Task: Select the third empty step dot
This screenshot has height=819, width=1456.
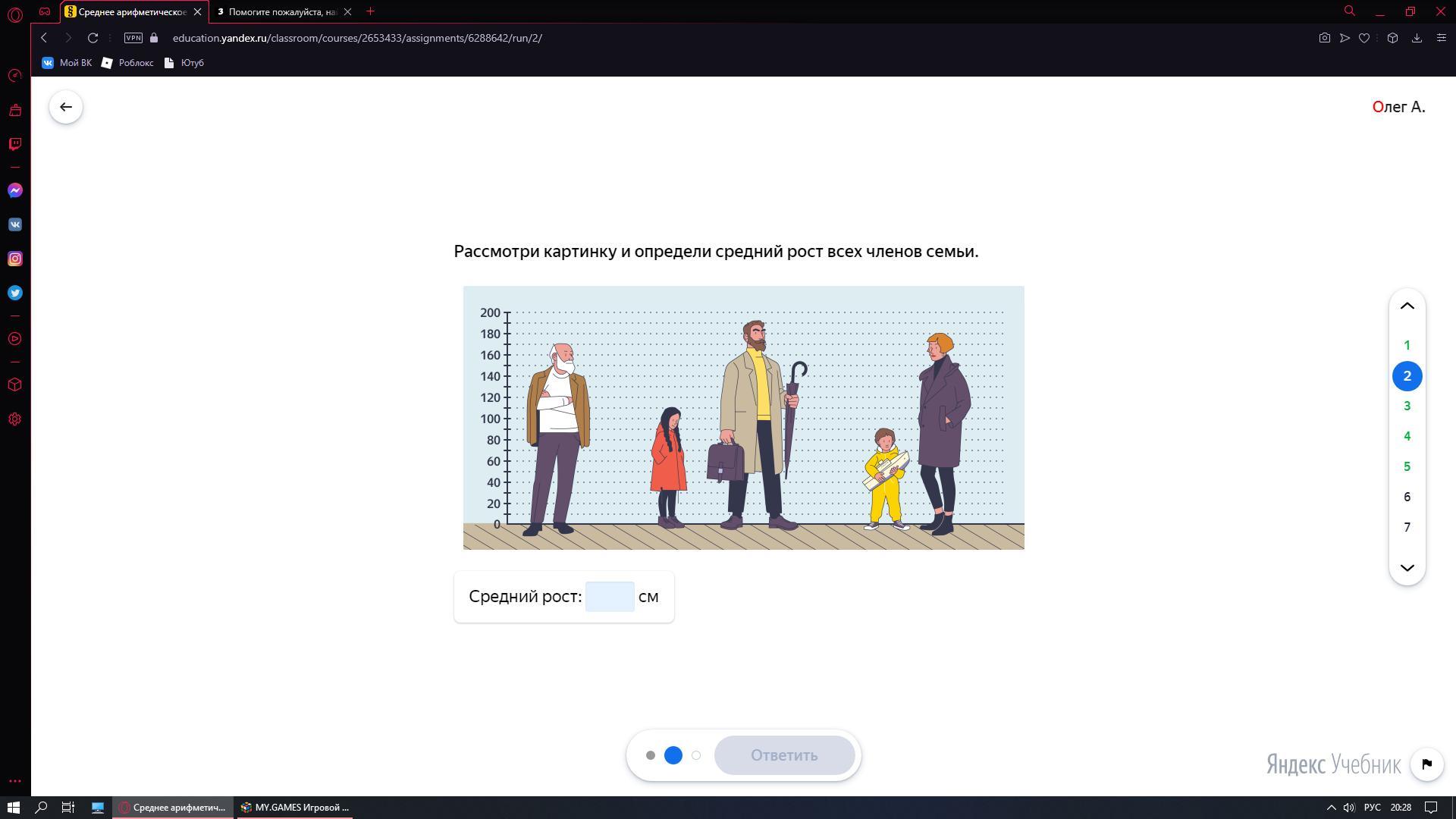Action: point(696,755)
